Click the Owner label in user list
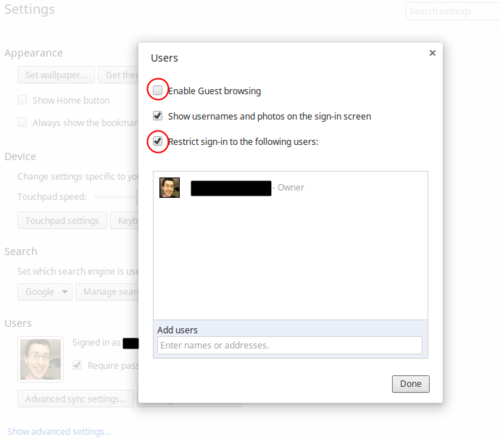 [291, 187]
